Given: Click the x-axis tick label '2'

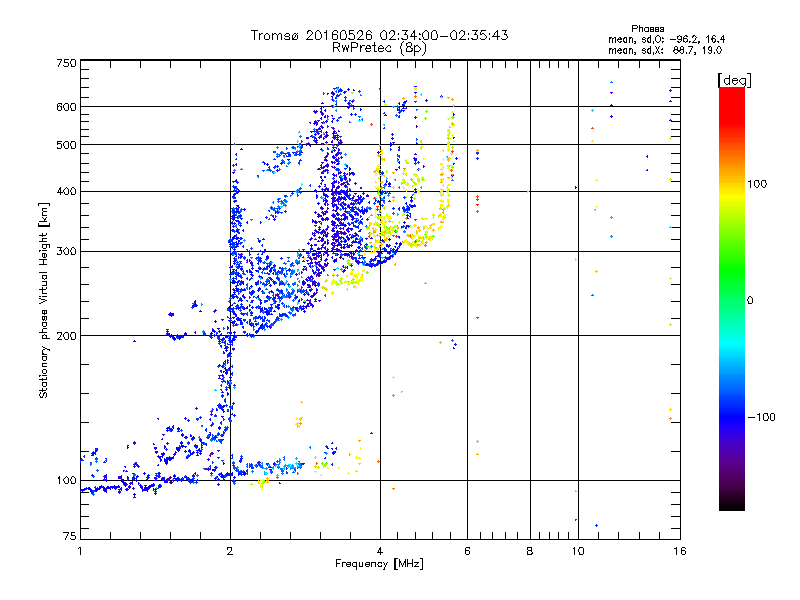Looking at the screenshot, I should [x=230, y=551].
